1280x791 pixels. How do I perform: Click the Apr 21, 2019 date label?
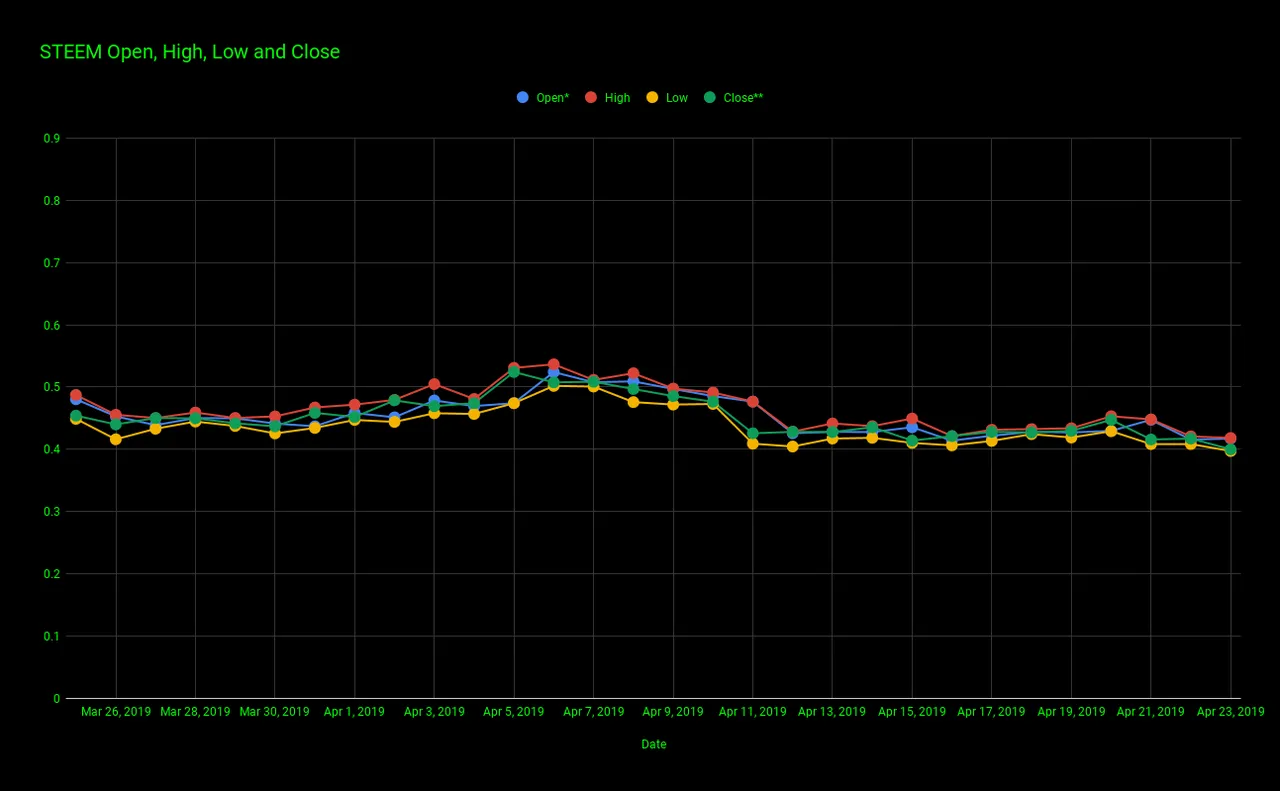coord(1150,712)
